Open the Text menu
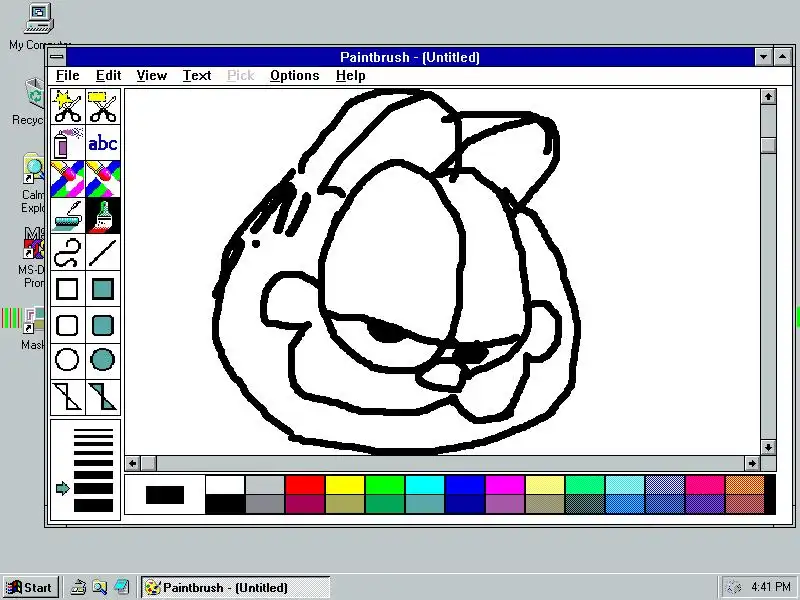This screenshot has height=600, width=800. [x=197, y=76]
